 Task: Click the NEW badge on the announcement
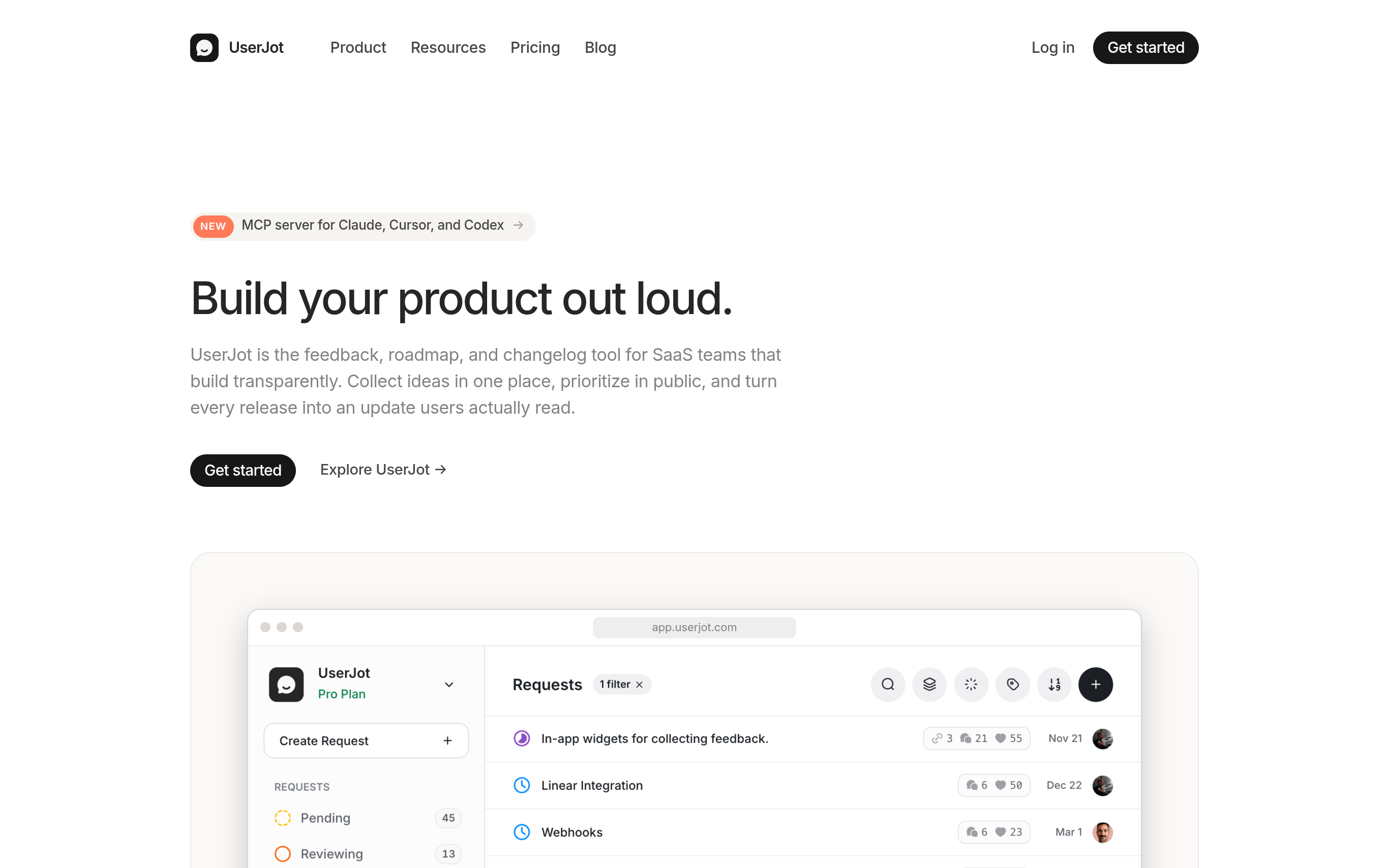point(213,226)
